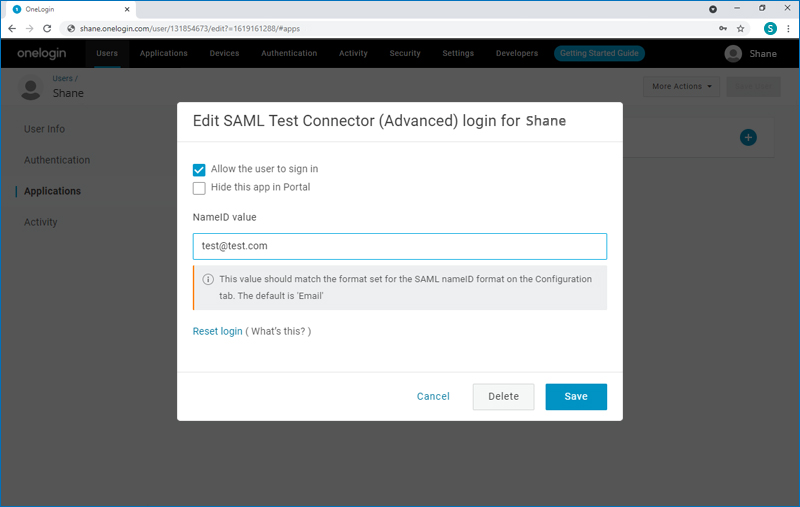Open the Chrome profile avatar

tap(770, 28)
